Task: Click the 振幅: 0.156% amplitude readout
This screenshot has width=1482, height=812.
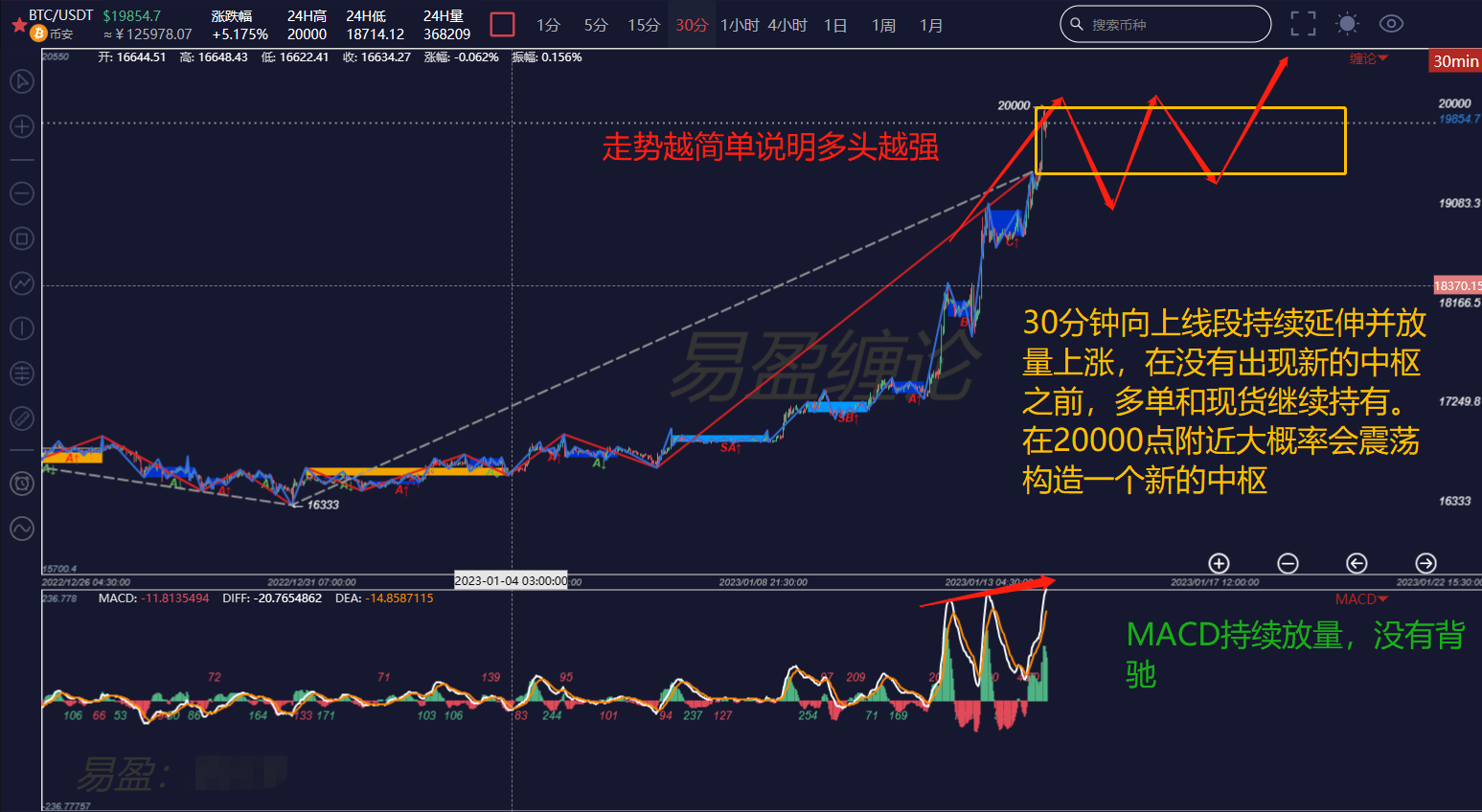Action: click(x=547, y=57)
